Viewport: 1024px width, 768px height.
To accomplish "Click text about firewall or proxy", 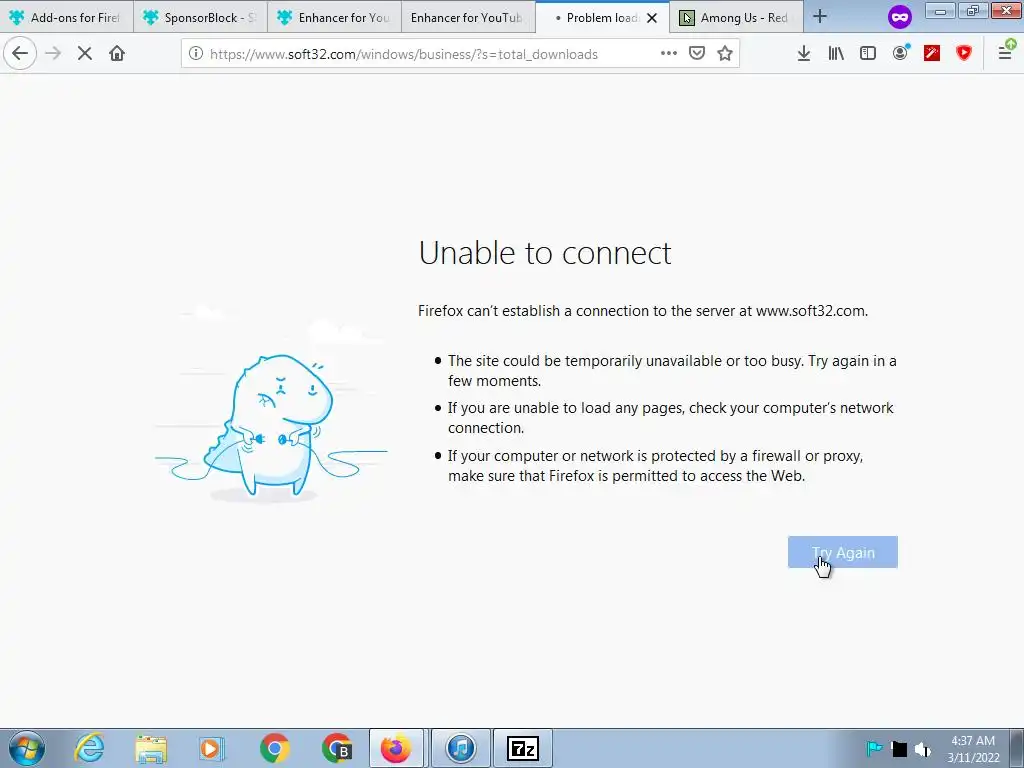I will point(655,466).
